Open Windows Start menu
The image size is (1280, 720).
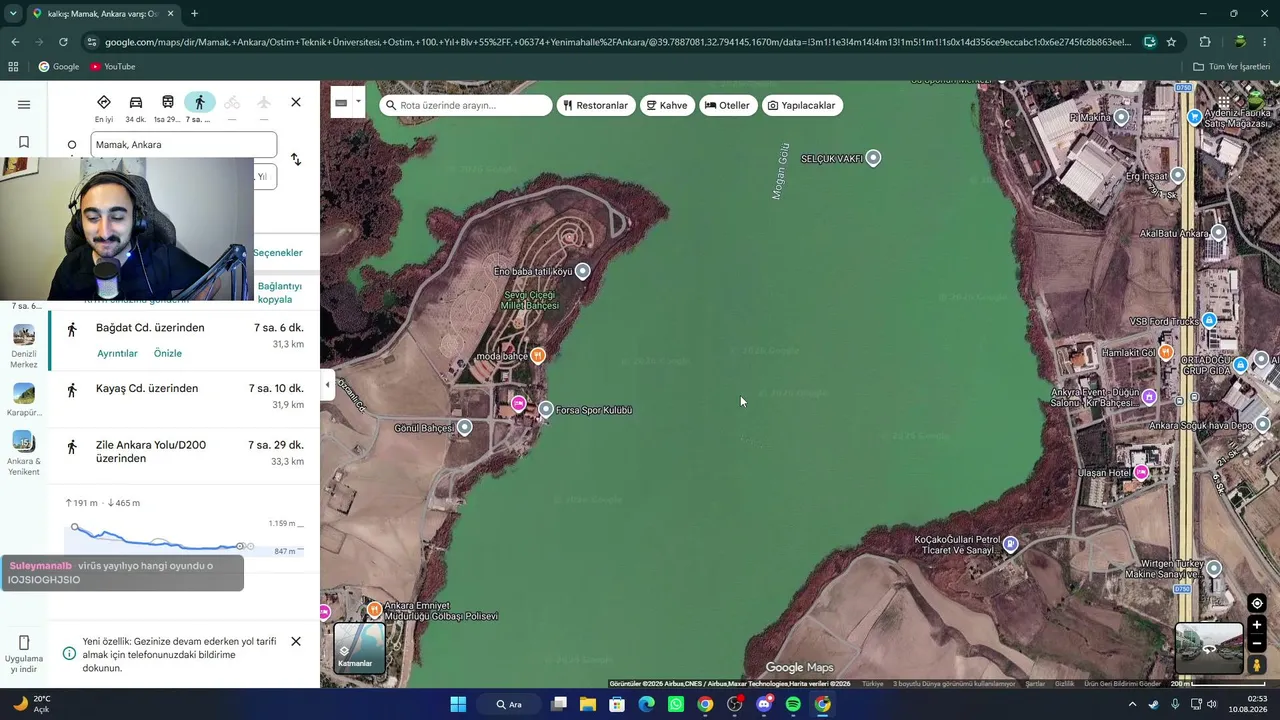point(458,704)
